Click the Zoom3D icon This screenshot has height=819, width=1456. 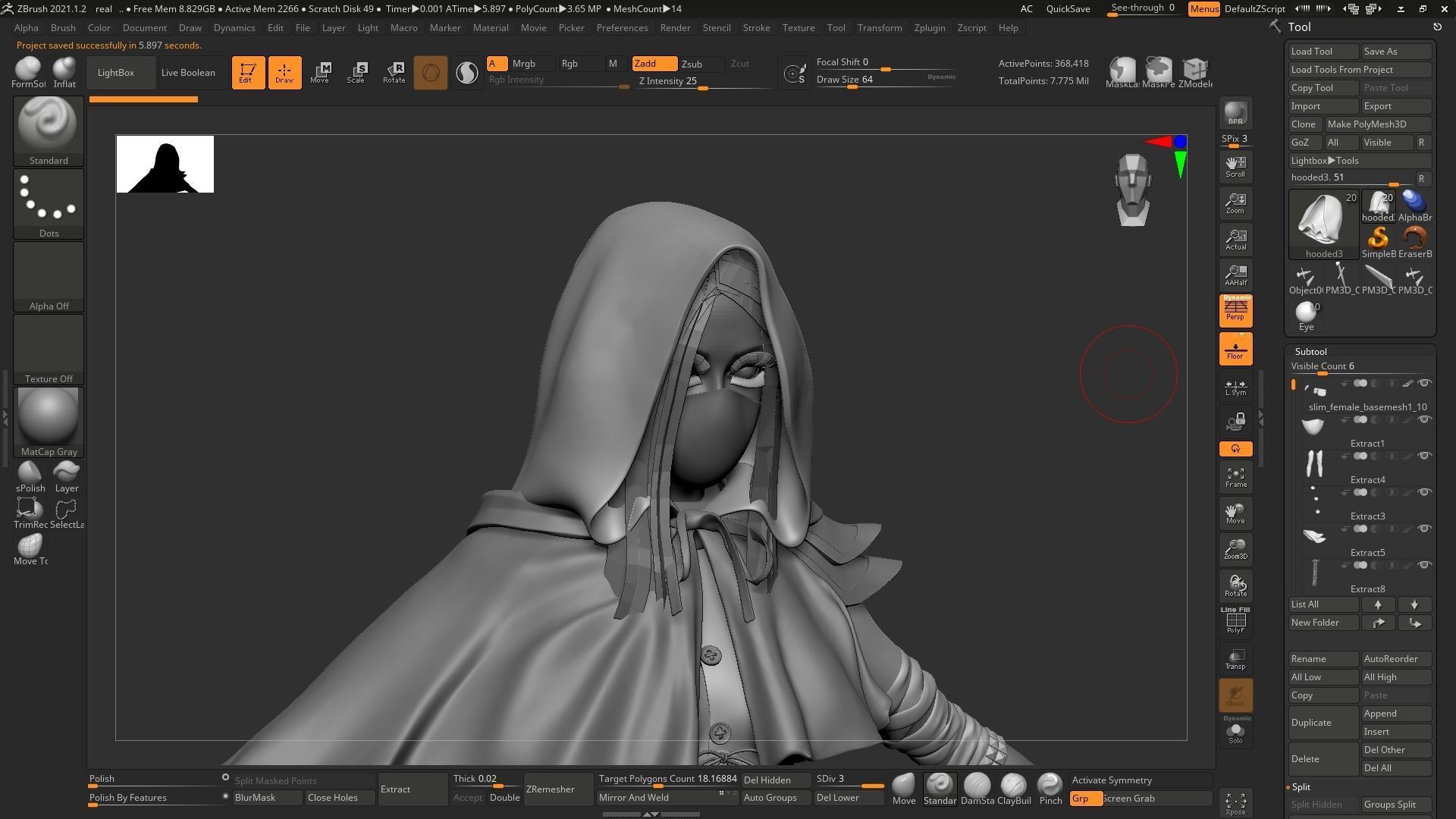point(1235,549)
